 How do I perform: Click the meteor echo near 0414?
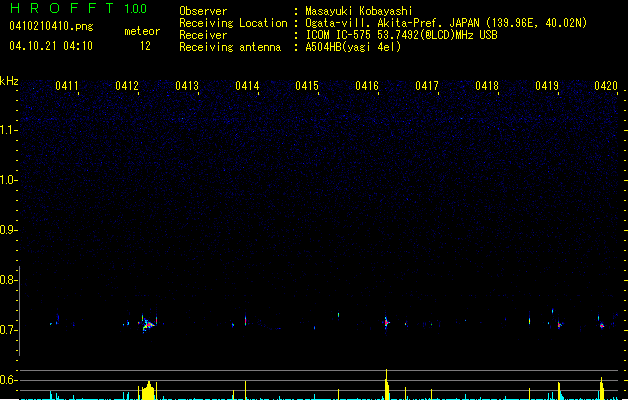pos(246,321)
